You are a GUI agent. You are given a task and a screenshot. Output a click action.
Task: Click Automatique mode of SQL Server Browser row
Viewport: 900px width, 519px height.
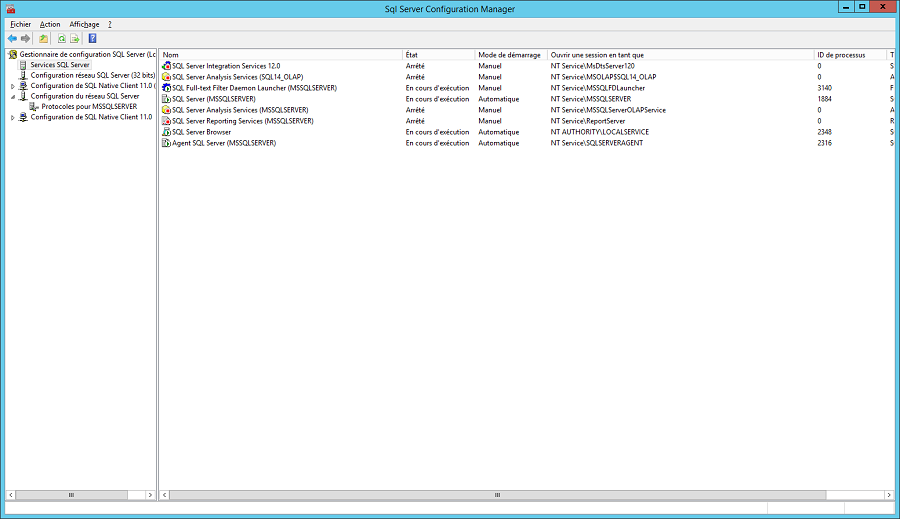(498, 132)
